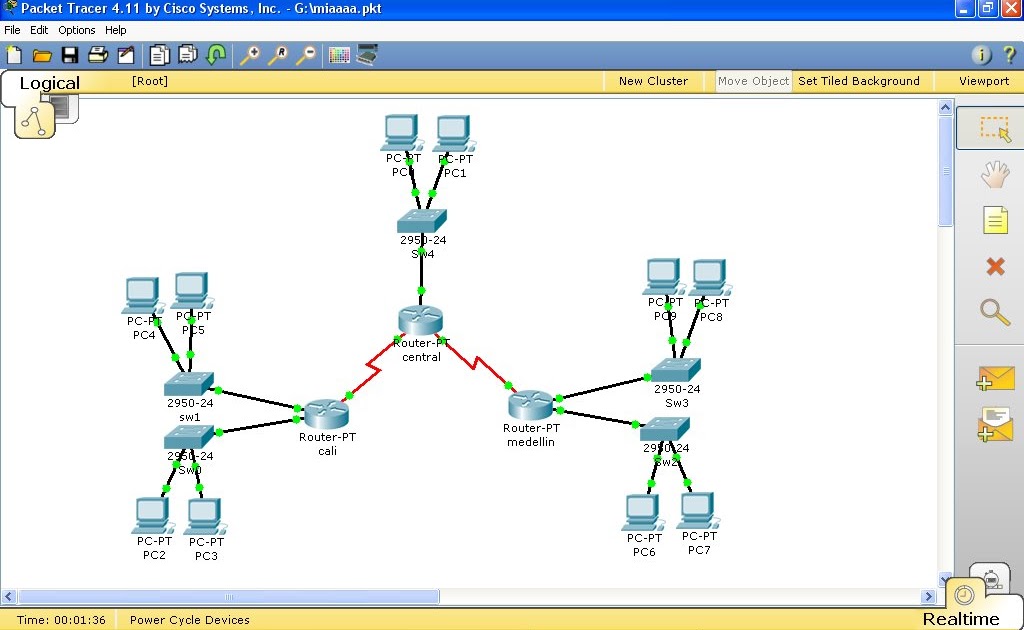Choose the Delete tool in the right sidebar
Viewport: 1024px width, 630px height.
(995, 266)
